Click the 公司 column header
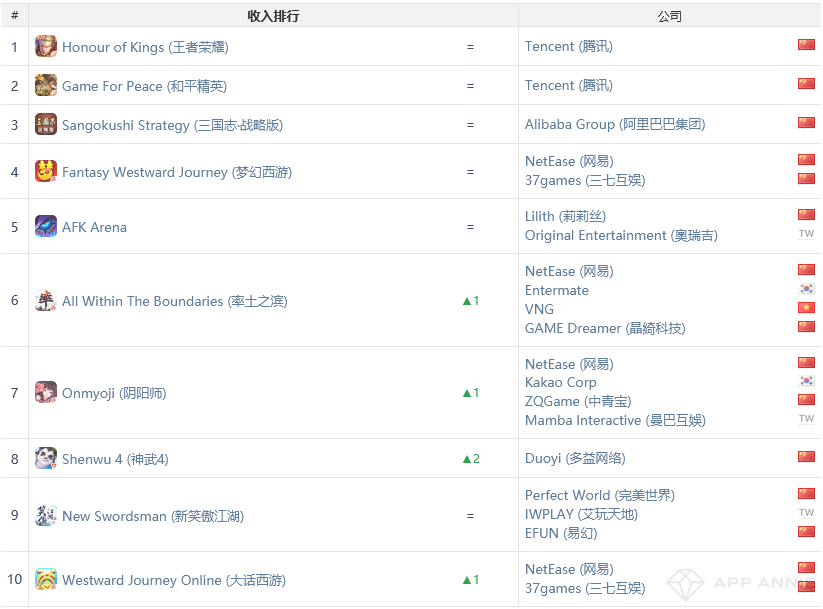Screen dimensions: 823x609 coord(669,16)
